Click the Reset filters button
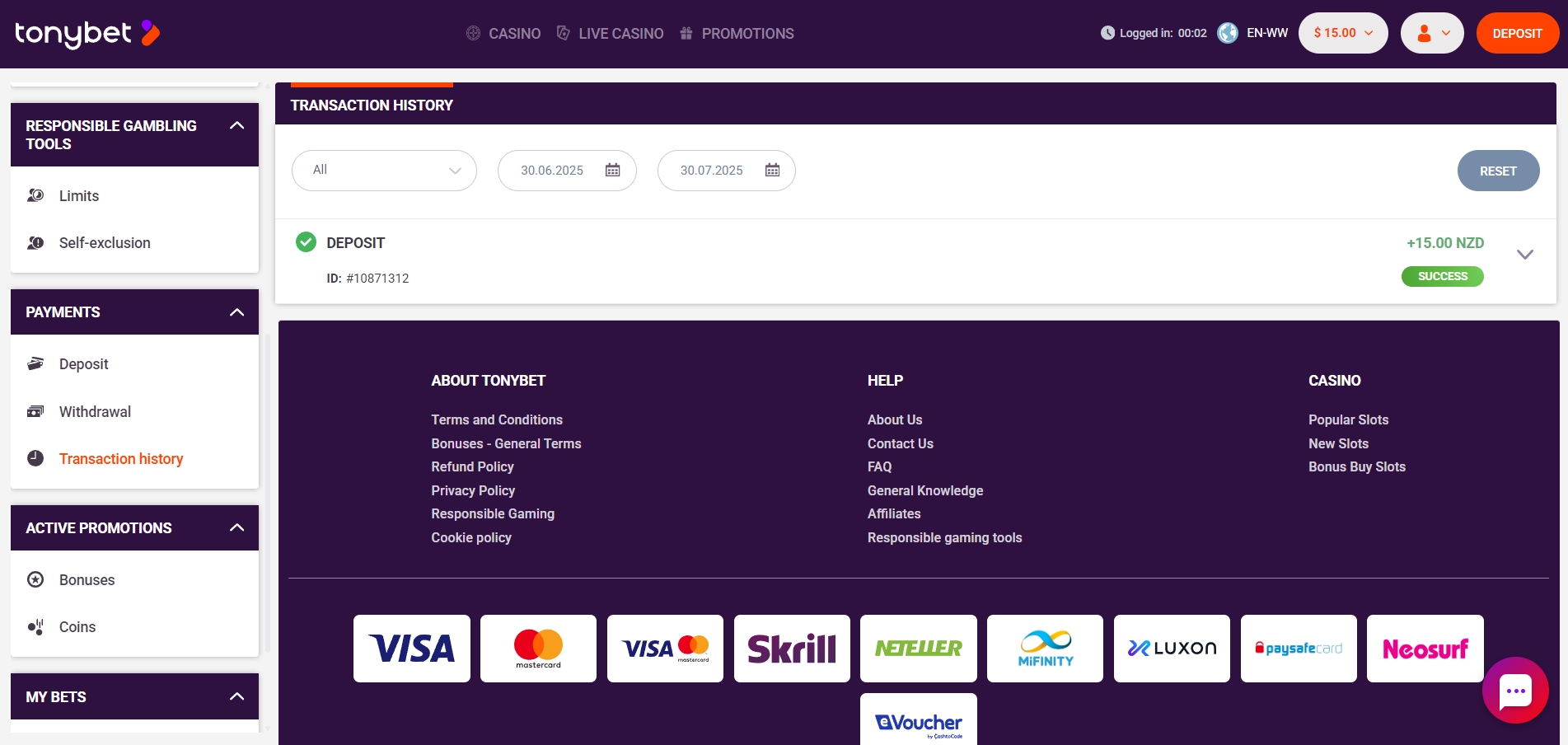 1498,171
